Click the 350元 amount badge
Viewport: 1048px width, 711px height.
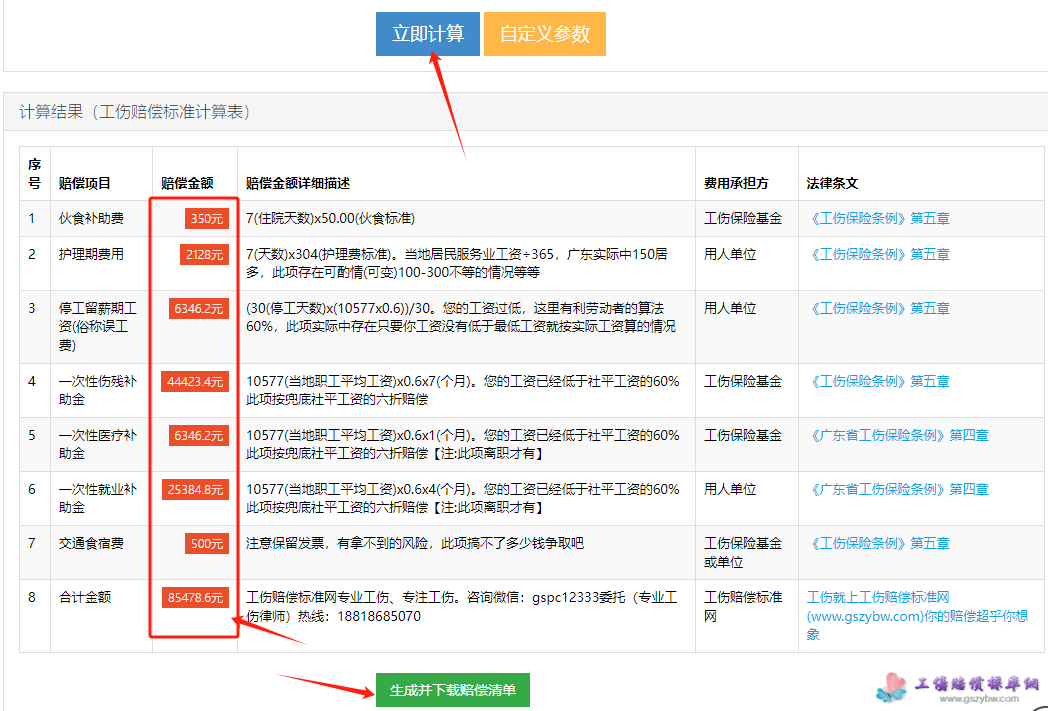click(206, 219)
